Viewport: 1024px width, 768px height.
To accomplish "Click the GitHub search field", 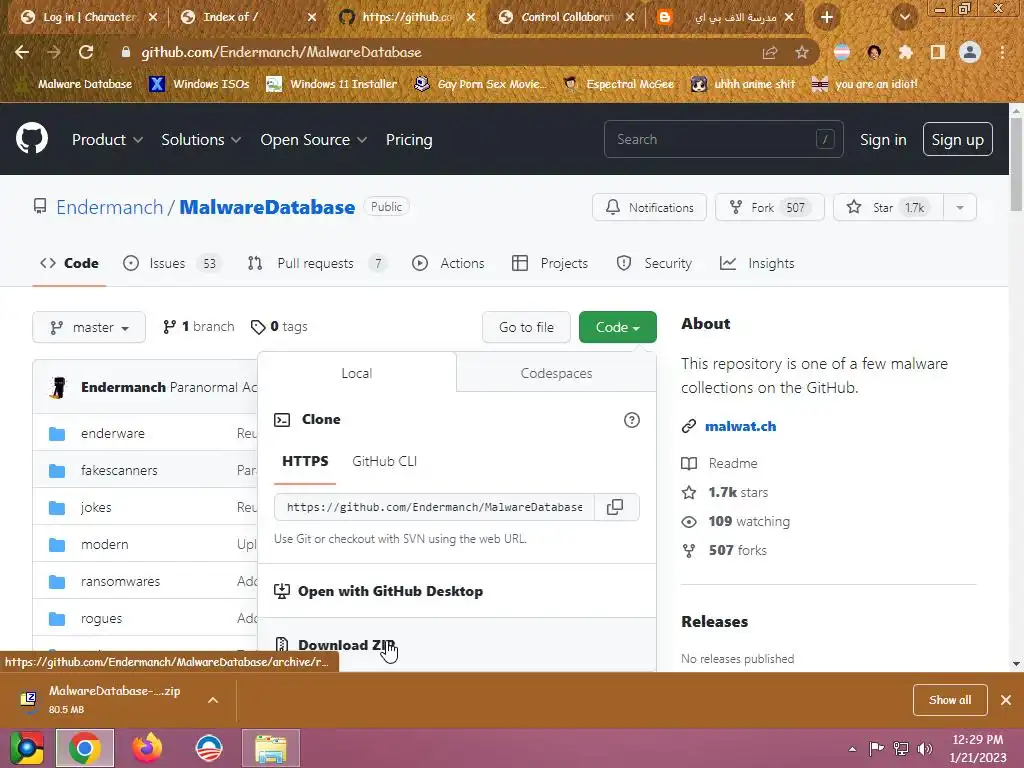I will tap(724, 139).
